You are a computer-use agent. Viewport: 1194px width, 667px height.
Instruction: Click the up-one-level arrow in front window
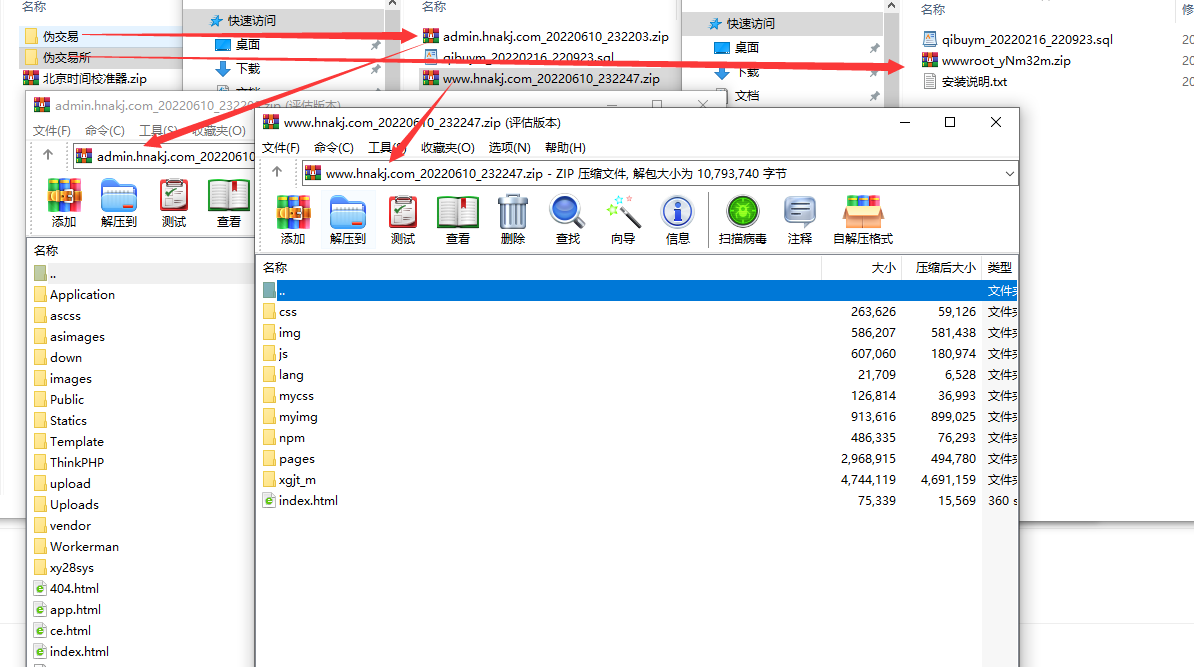(x=277, y=173)
